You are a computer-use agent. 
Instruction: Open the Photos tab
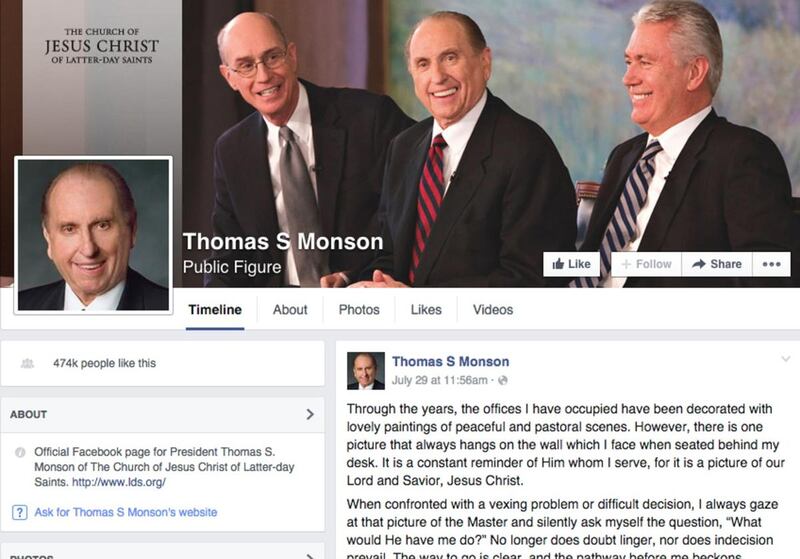(359, 310)
